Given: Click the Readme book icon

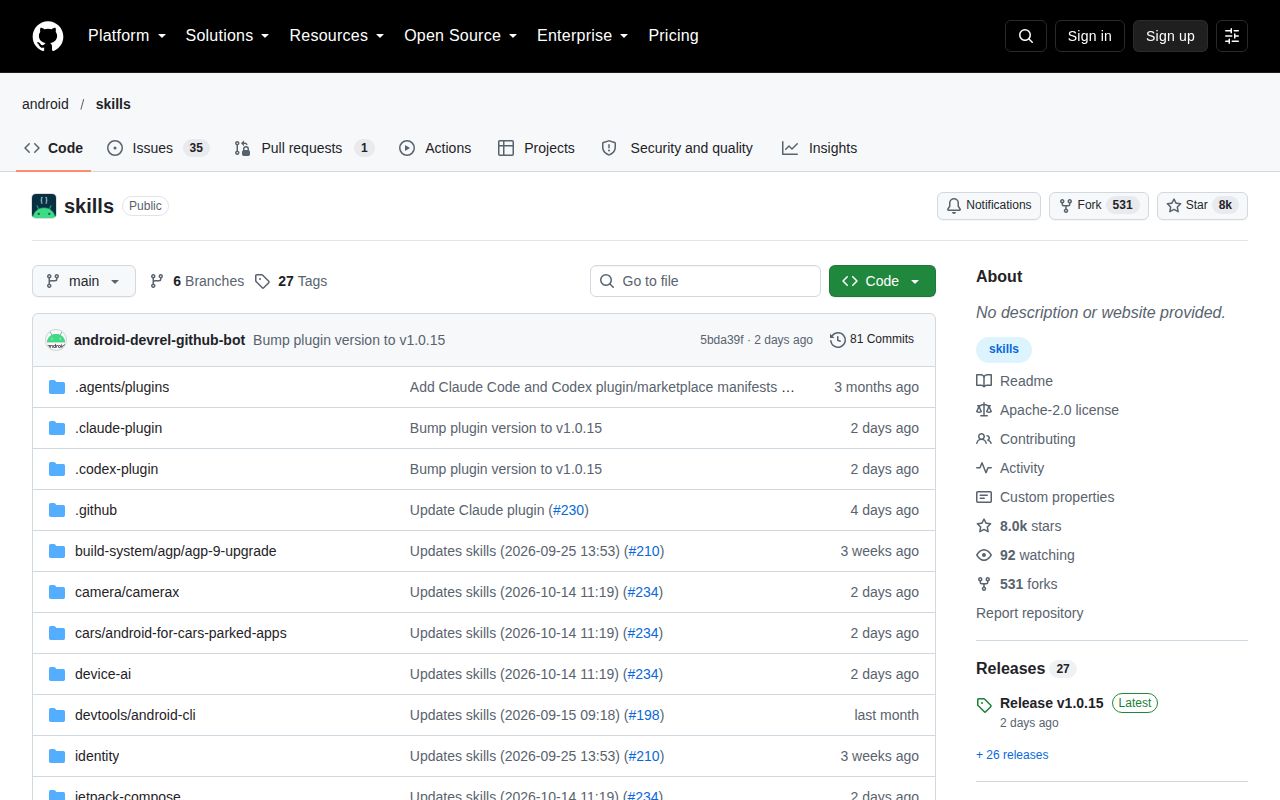Looking at the screenshot, I should (x=984, y=381).
